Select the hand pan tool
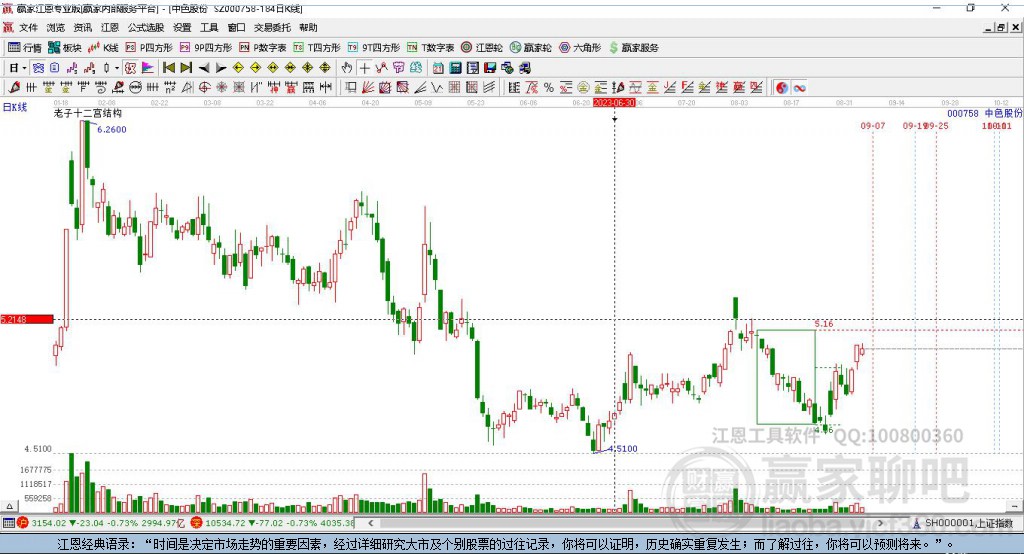The height and width of the screenshot is (554, 1024). [x=347, y=68]
